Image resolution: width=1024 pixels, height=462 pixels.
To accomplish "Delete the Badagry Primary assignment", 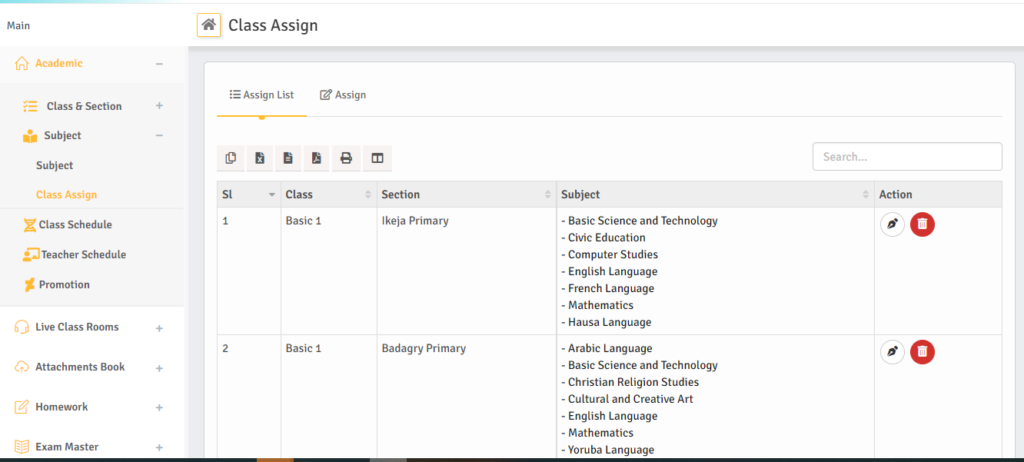I will coord(922,352).
